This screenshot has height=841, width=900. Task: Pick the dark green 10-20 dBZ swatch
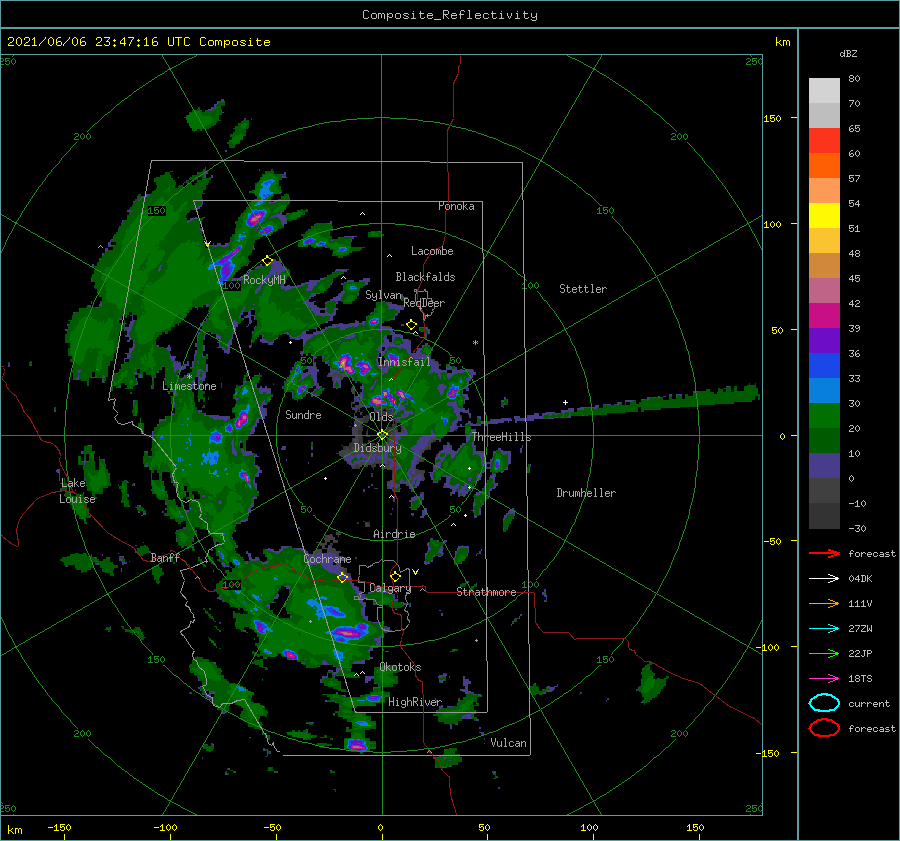[x=824, y=441]
